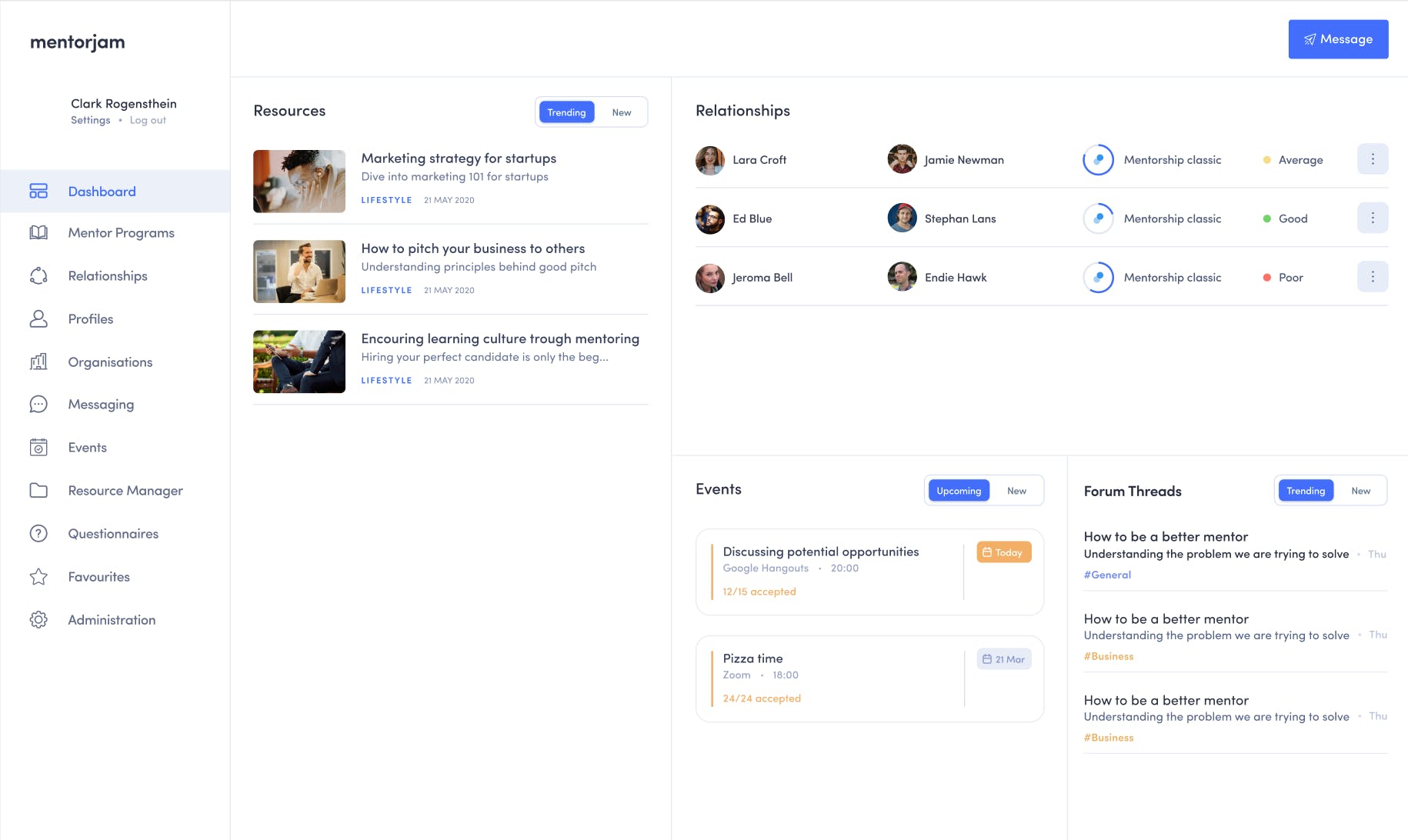The image size is (1408, 840).
Task: Switch Resources list to New
Action: (622, 112)
